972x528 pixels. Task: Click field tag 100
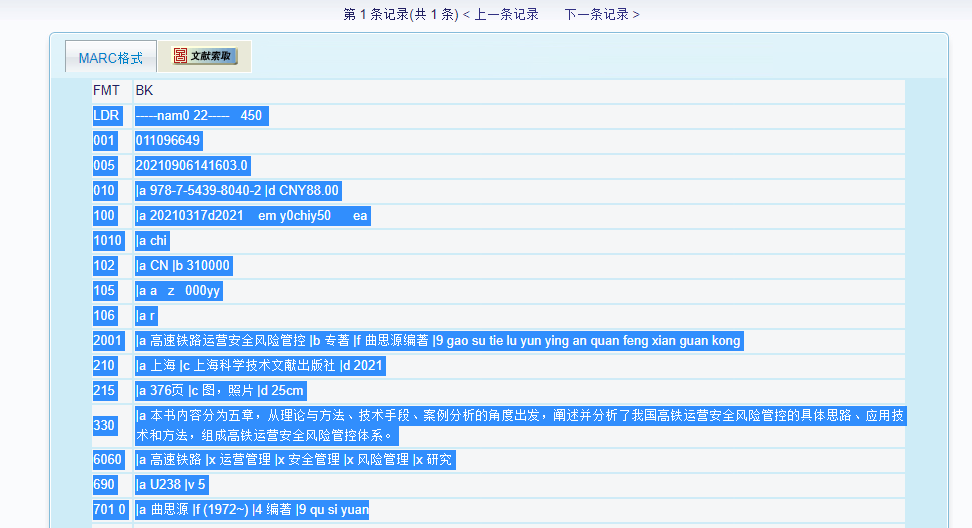[104, 216]
